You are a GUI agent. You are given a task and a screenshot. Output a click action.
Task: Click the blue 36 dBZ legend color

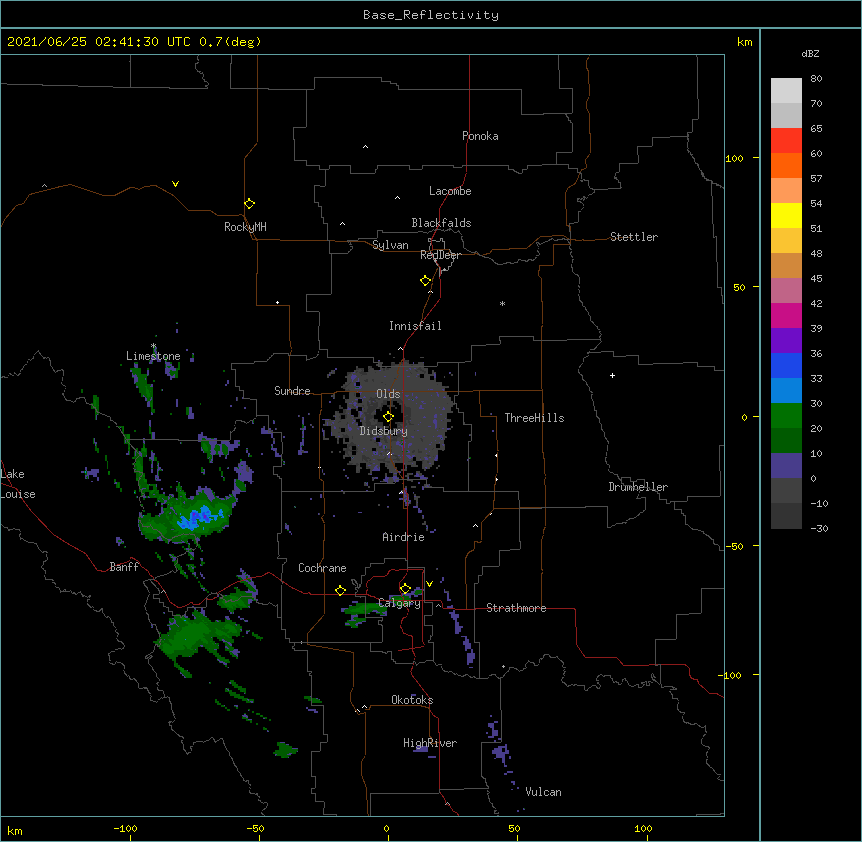pos(786,365)
